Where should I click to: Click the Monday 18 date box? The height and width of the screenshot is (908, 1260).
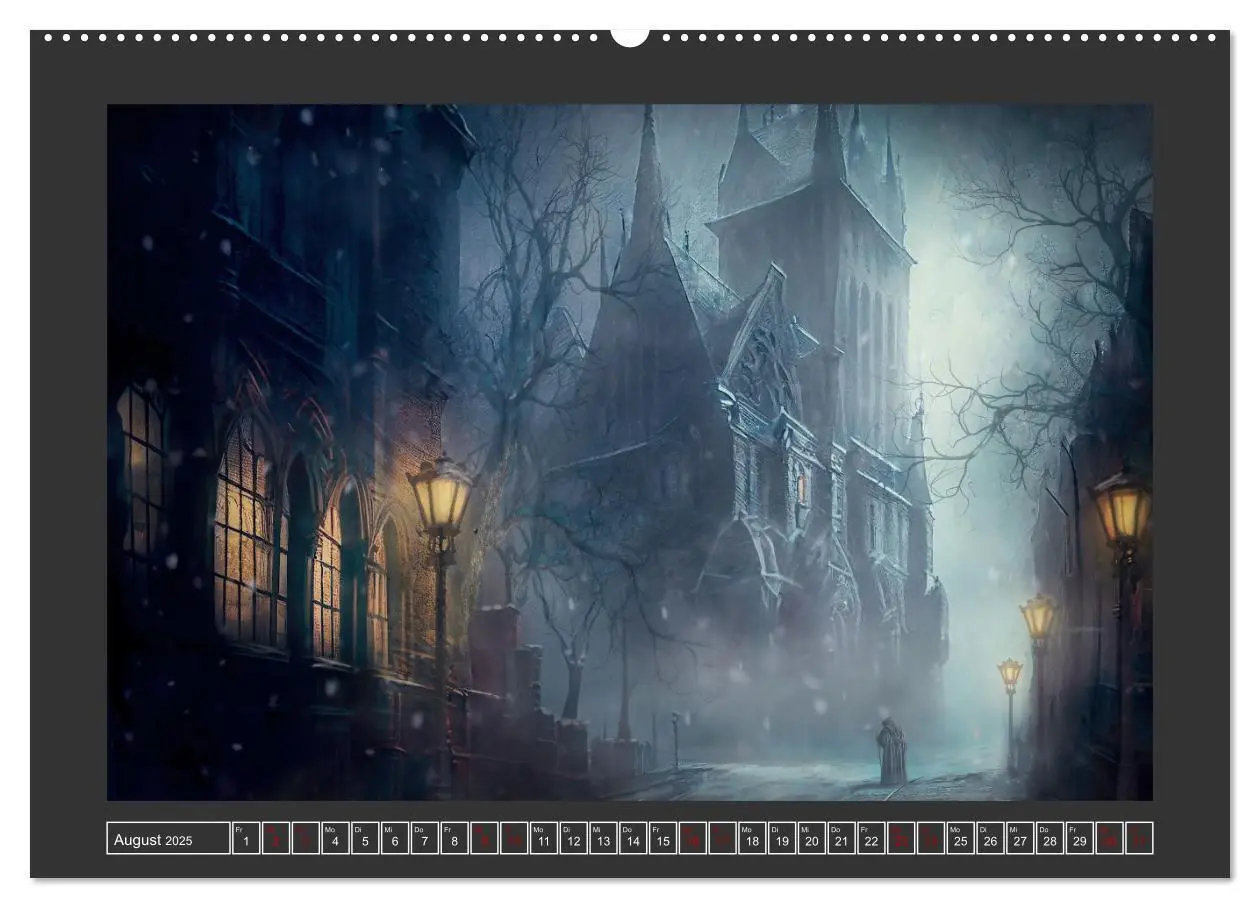click(752, 839)
